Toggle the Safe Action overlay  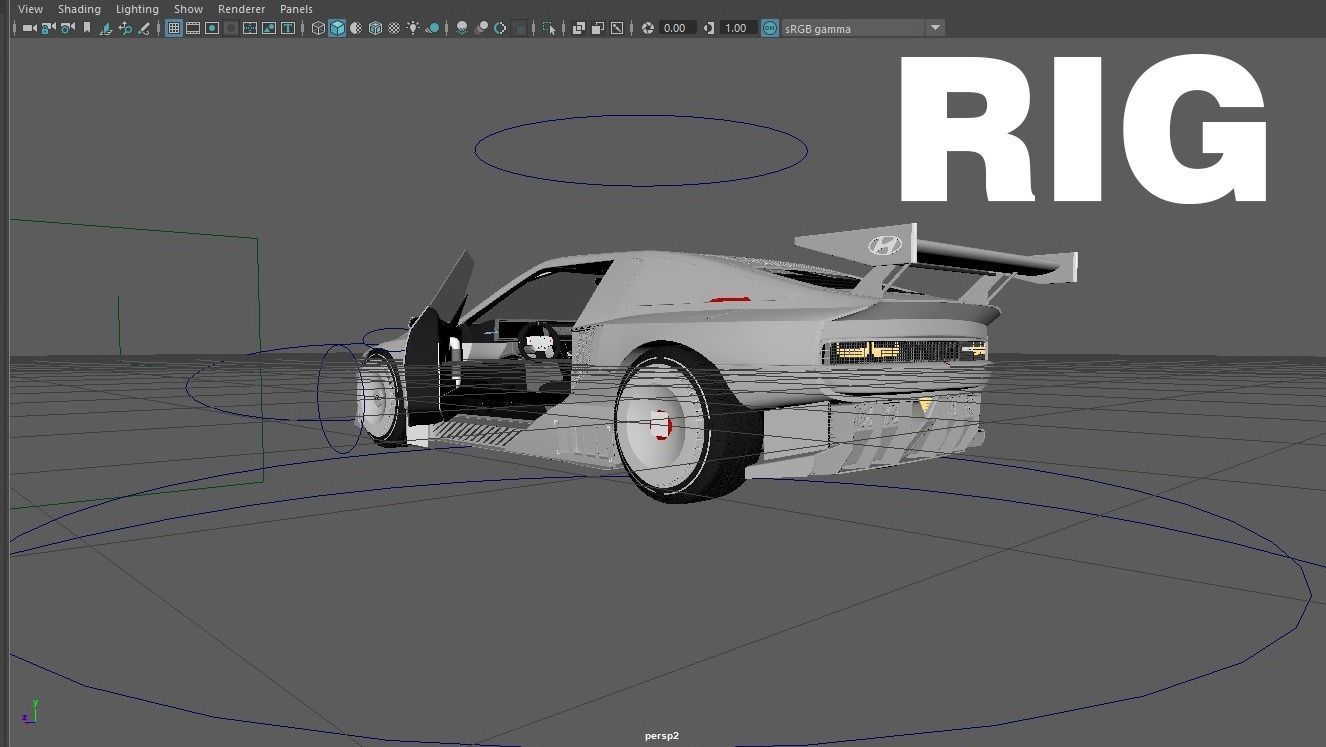point(269,28)
